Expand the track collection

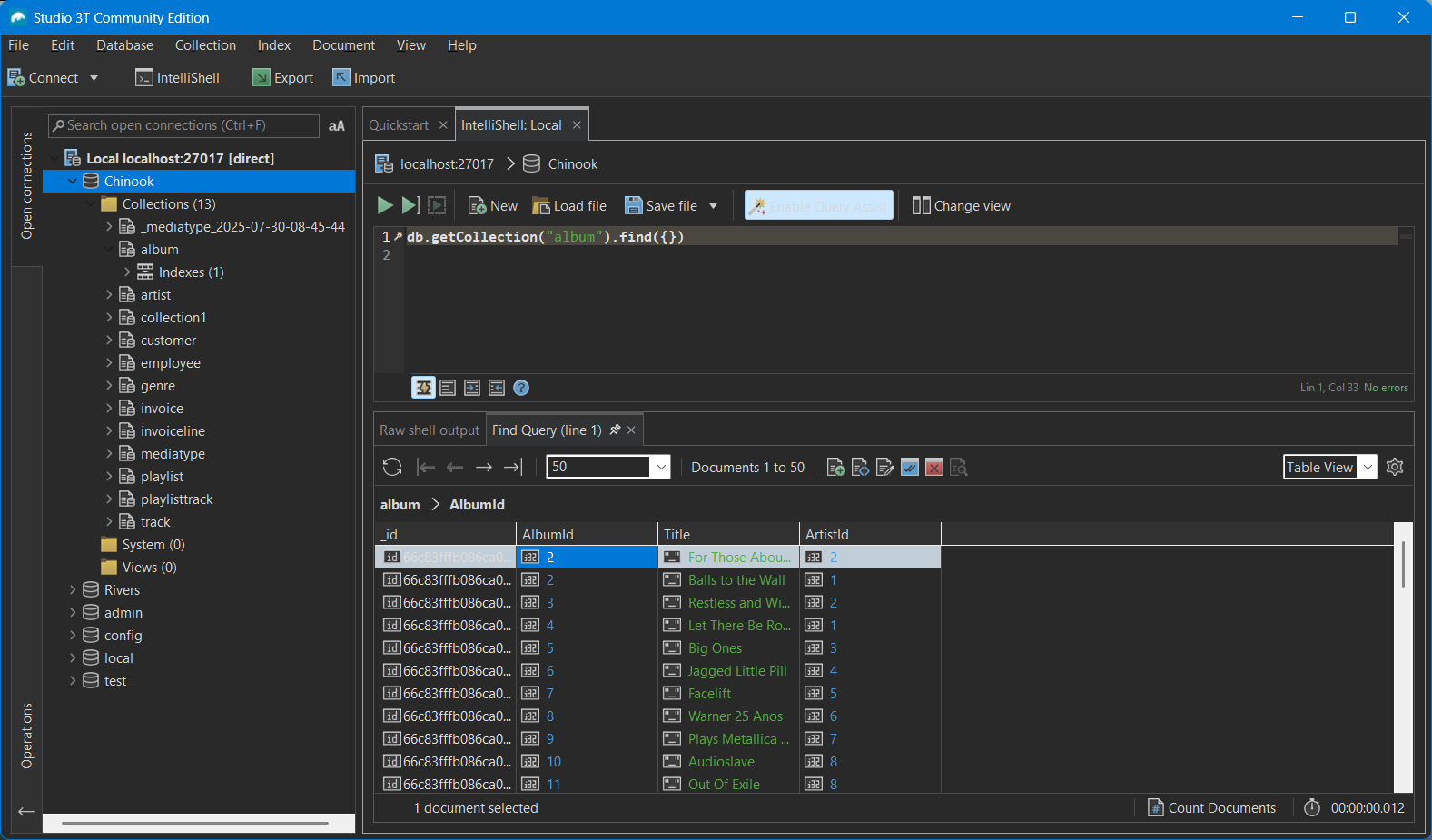109,522
